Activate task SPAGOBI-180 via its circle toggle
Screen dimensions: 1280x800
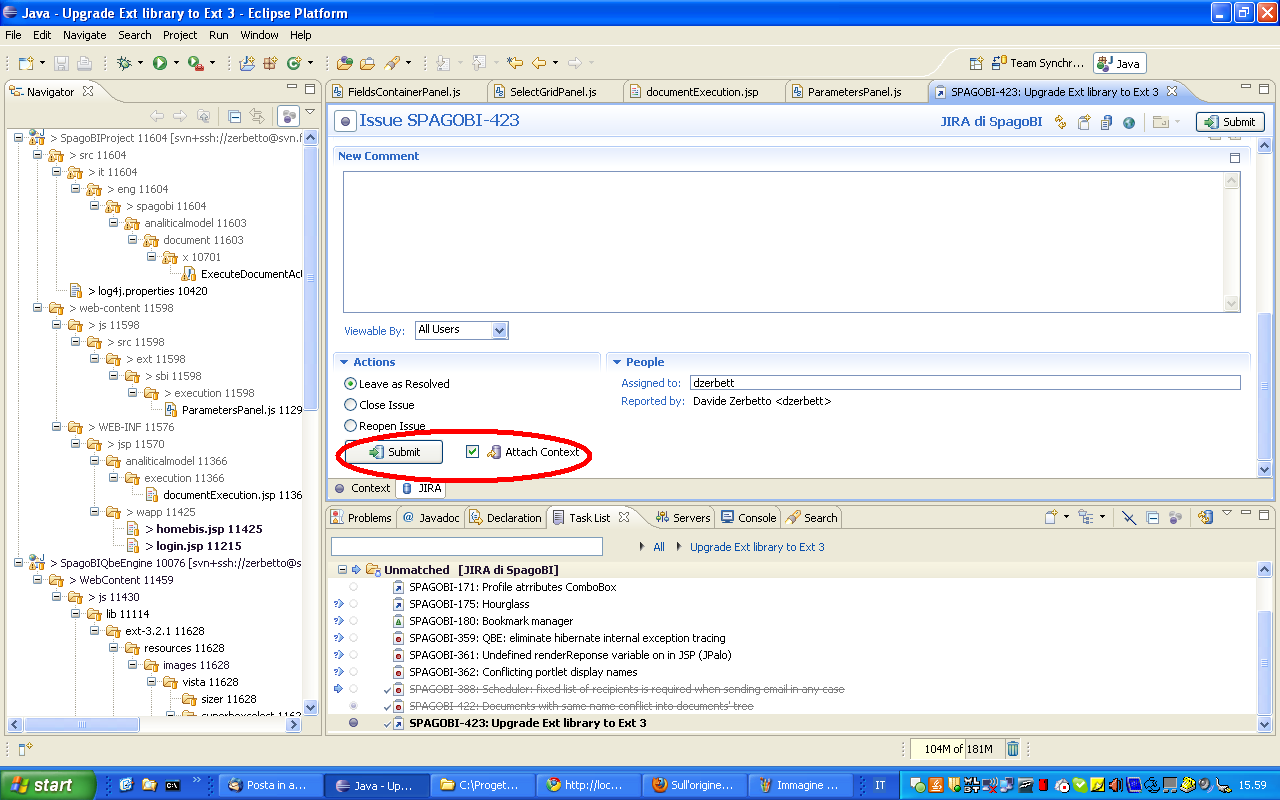tap(353, 621)
